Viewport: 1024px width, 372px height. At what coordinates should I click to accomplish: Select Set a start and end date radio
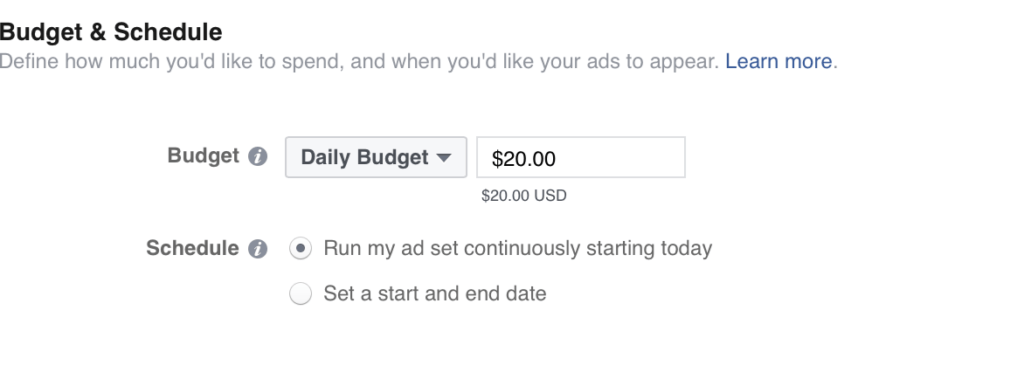300,294
